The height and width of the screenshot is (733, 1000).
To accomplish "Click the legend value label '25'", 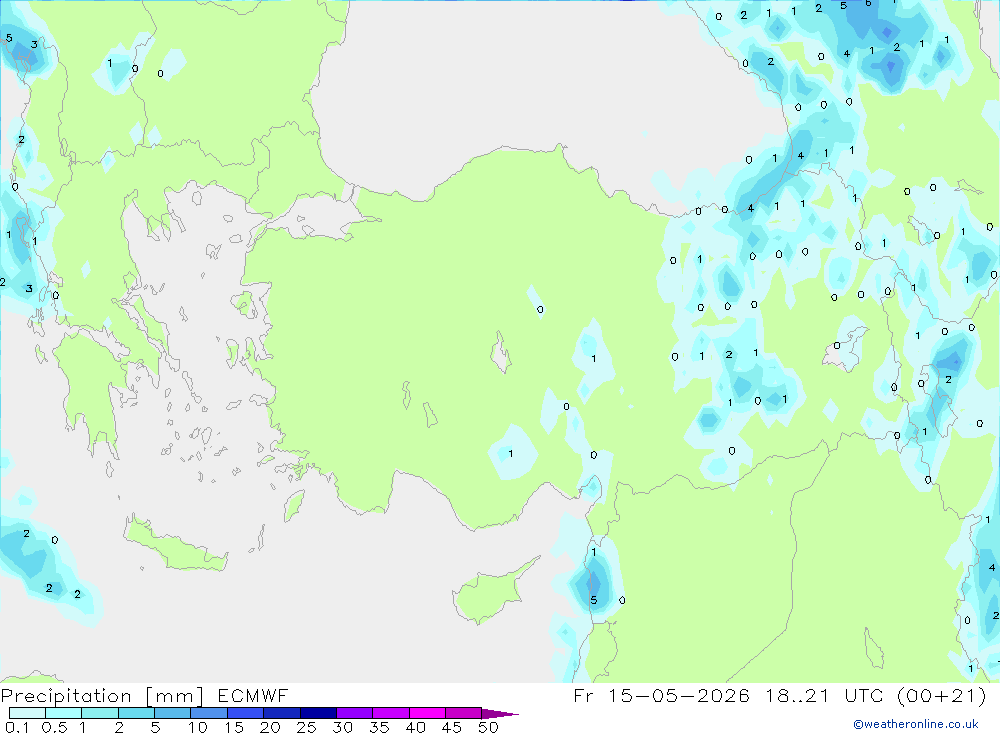I will click(x=306, y=727).
